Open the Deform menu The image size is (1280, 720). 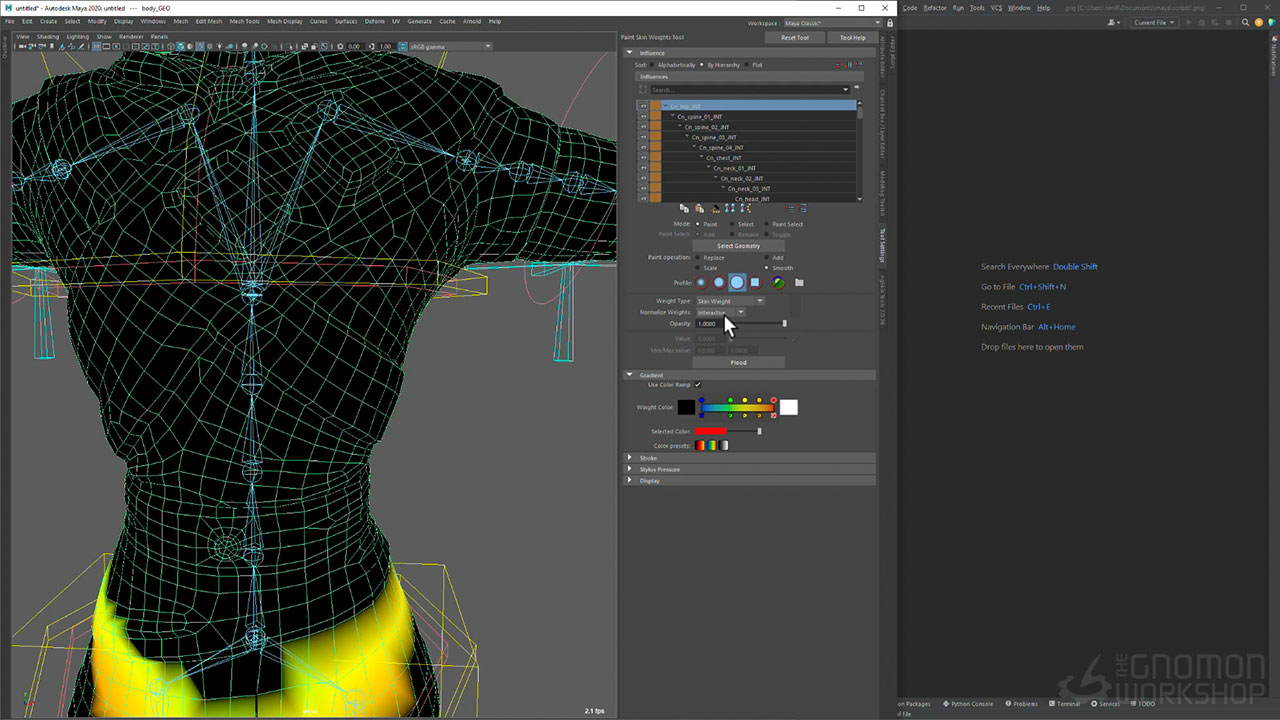pyautogui.click(x=374, y=21)
